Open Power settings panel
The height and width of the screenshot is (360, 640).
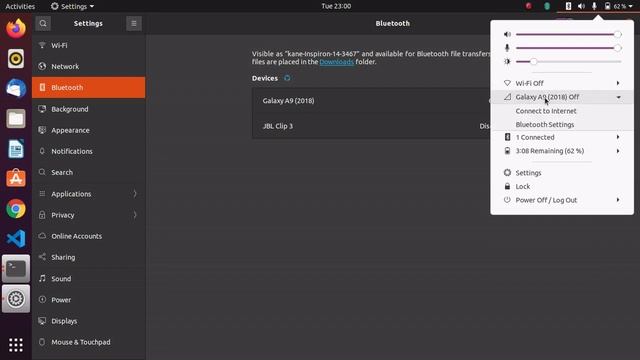(89, 300)
